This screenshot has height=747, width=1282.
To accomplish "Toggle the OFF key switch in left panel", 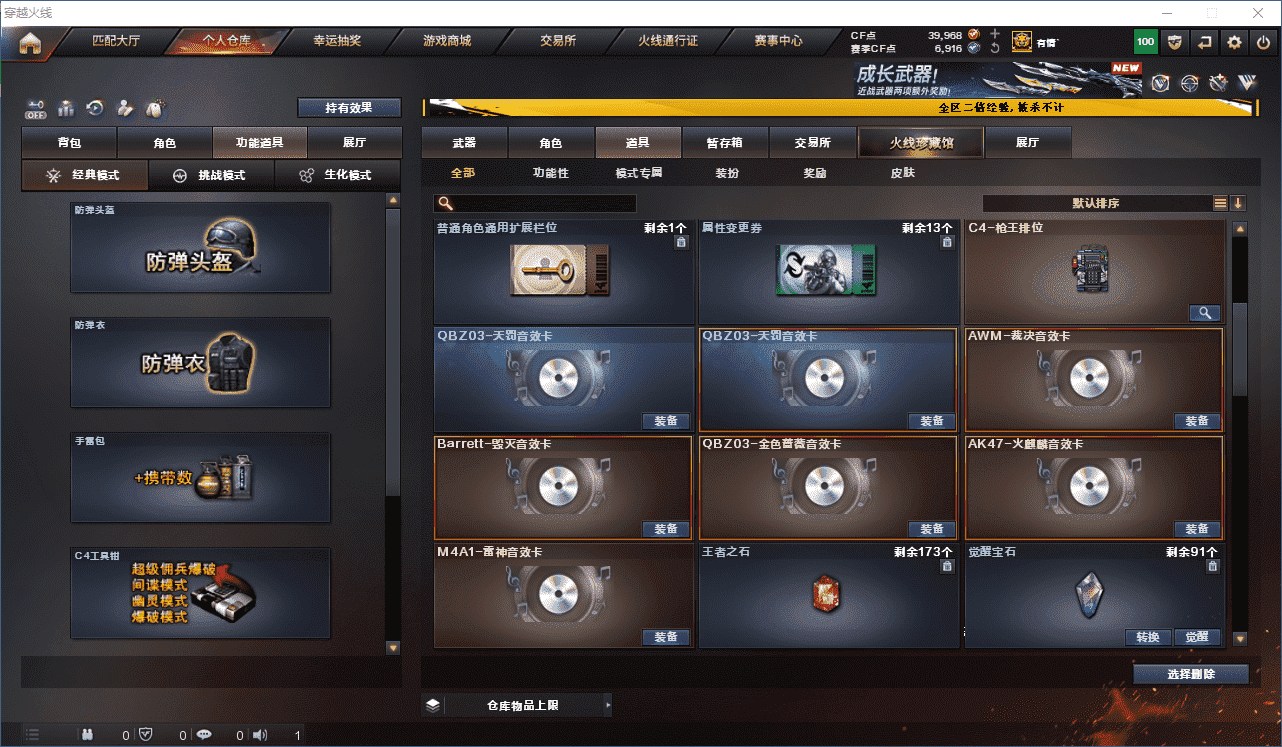I will pyautogui.click(x=36, y=108).
